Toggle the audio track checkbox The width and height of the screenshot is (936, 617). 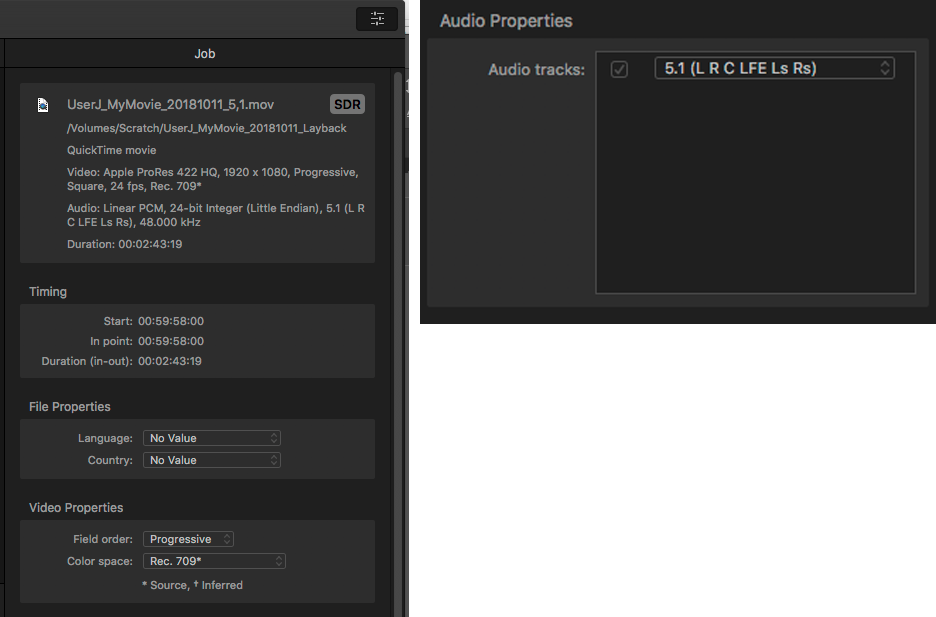coord(619,69)
